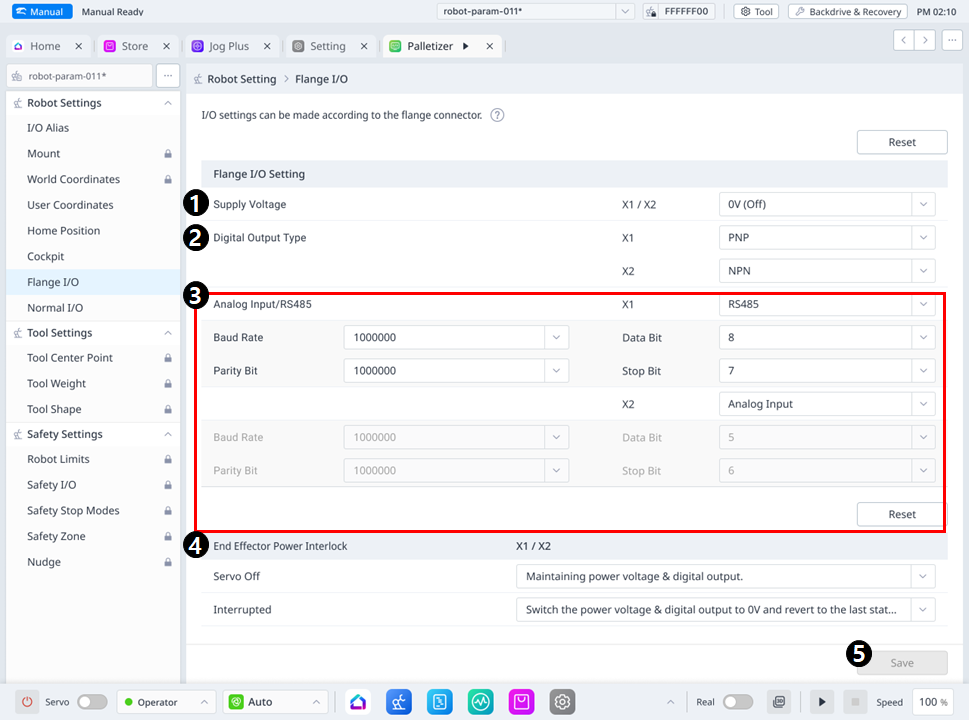The image size is (969, 720).
Task: Toggle the Servo switch
Action: coord(92,702)
